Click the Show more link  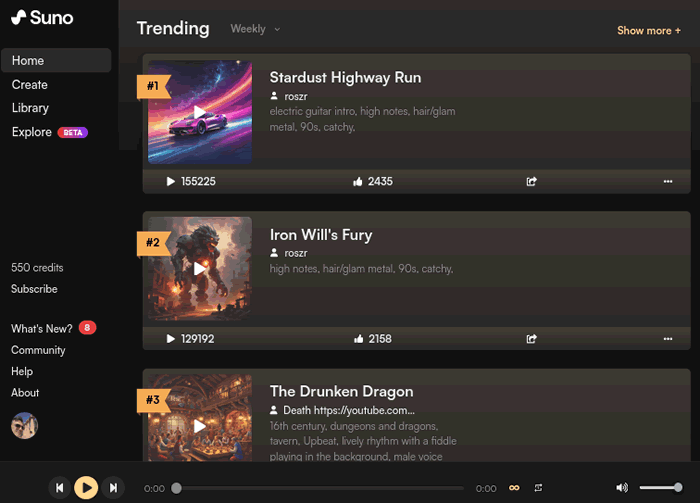(649, 30)
